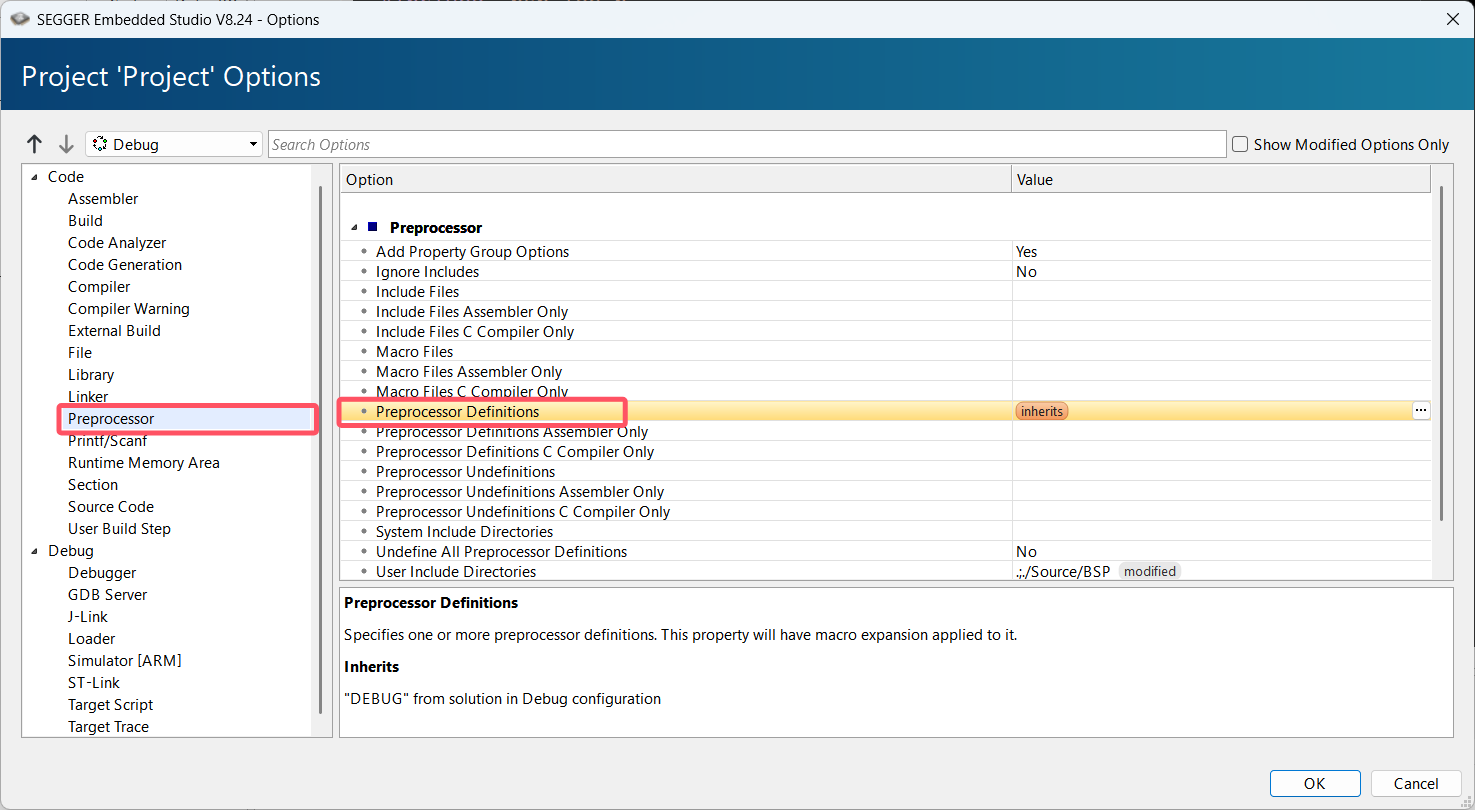Select Target Script category
1475x810 pixels.
[x=111, y=705]
